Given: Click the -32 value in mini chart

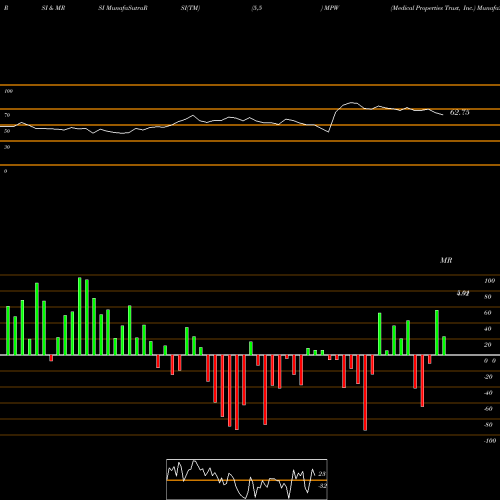Looking at the screenshot, I should click(322, 486).
